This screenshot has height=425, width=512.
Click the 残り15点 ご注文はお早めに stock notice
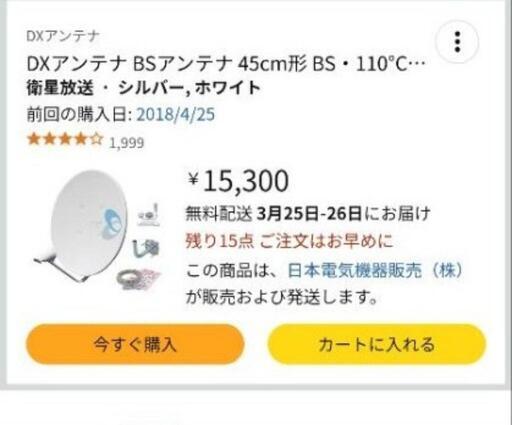click(x=289, y=241)
